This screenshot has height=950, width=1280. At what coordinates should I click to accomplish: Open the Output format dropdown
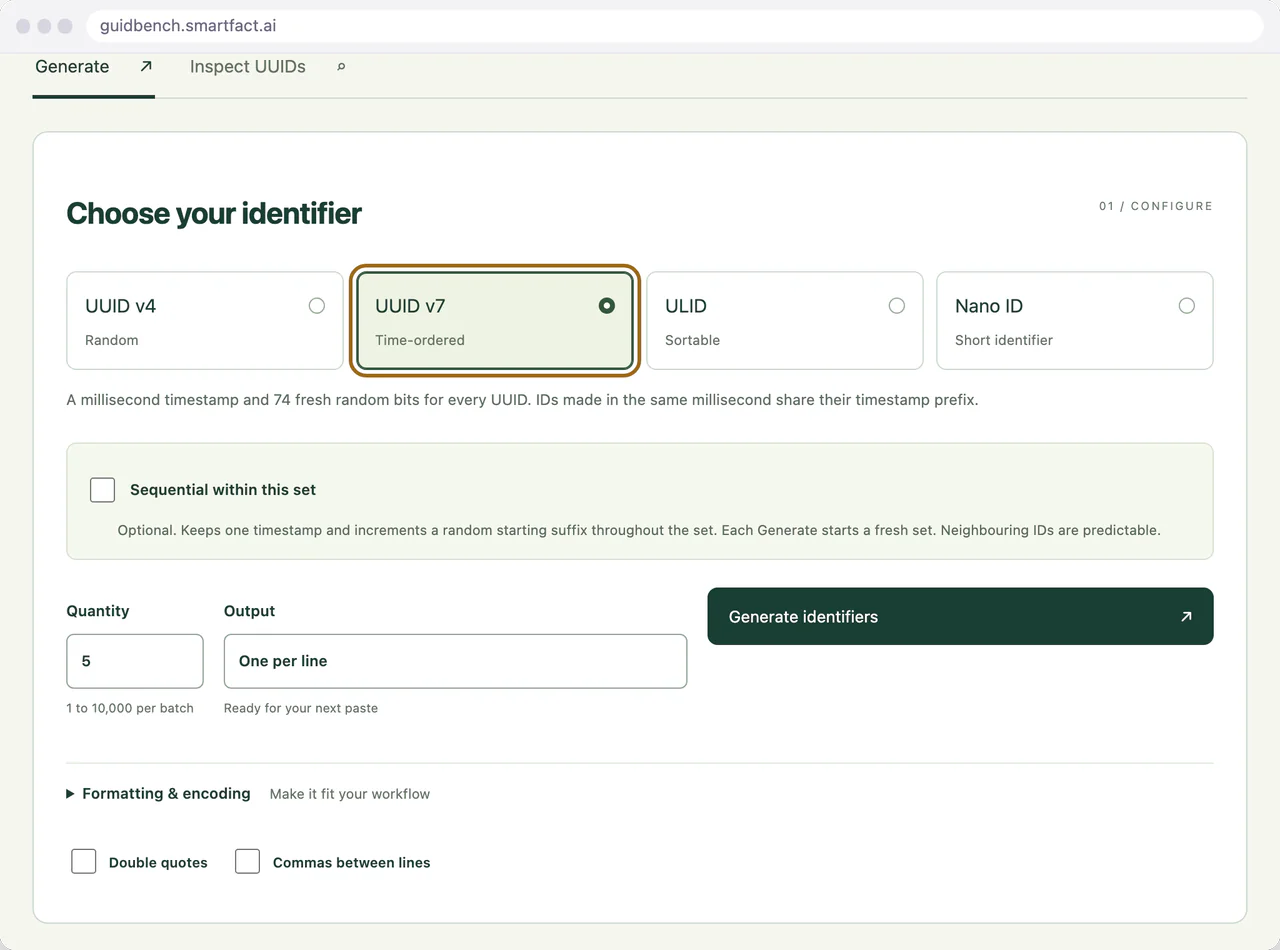(x=455, y=661)
